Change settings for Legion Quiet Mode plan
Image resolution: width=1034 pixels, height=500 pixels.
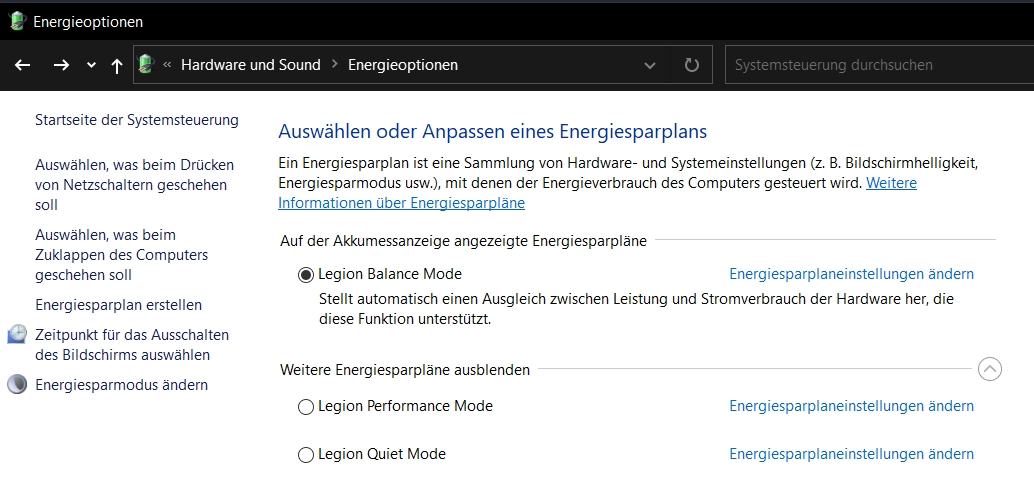(x=851, y=454)
